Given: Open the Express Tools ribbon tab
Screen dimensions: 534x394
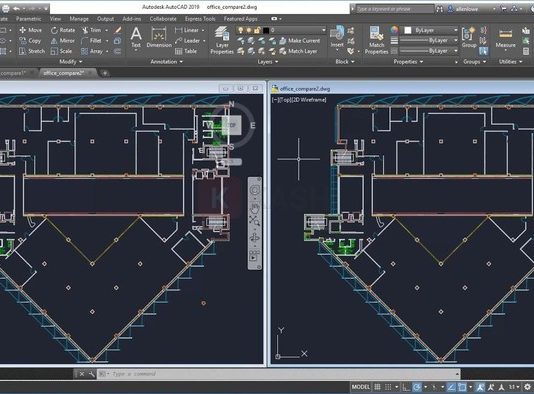Looking at the screenshot, I should tap(200, 19).
